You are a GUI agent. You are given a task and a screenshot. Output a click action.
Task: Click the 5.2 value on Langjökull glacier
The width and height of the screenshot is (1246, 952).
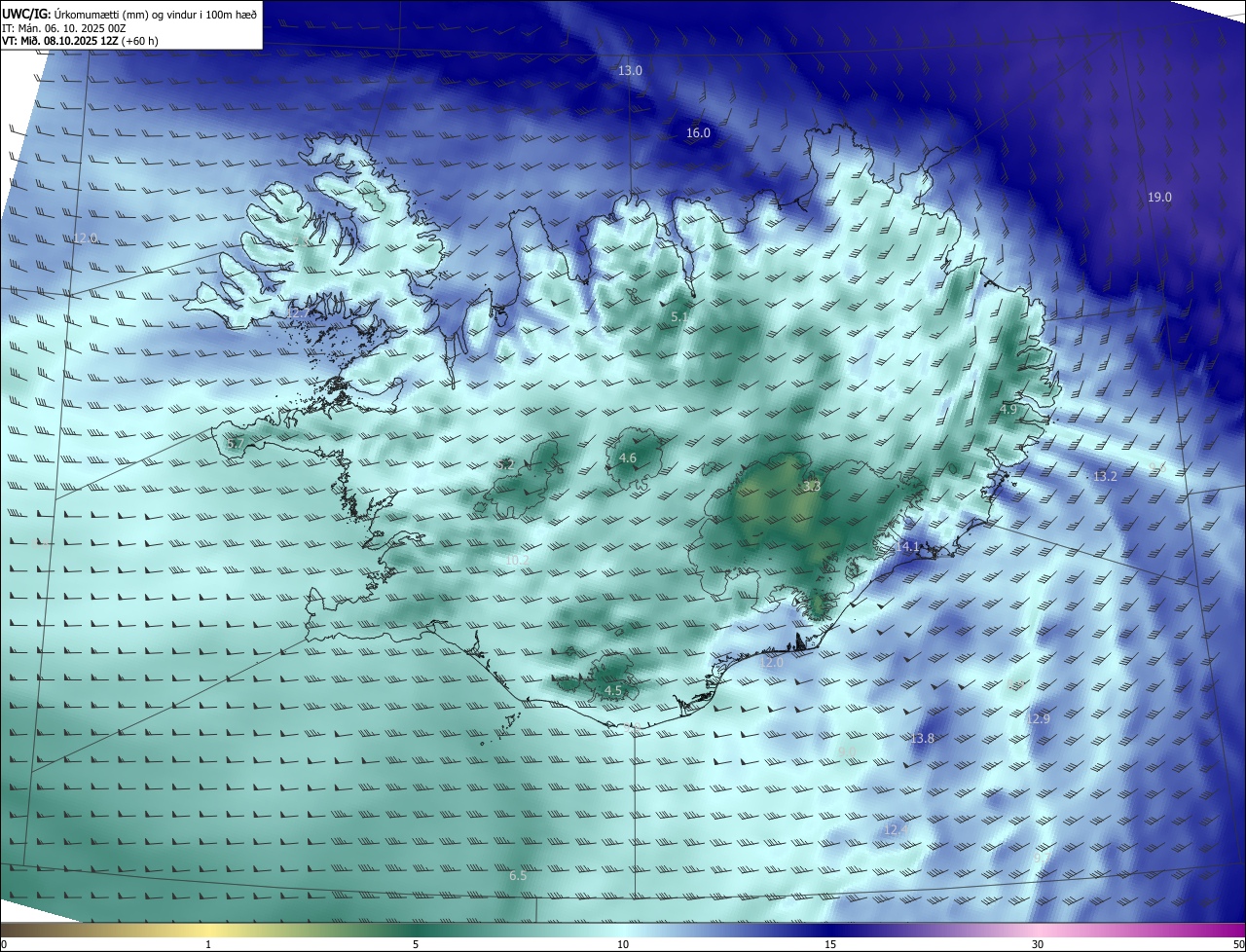click(505, 465)
